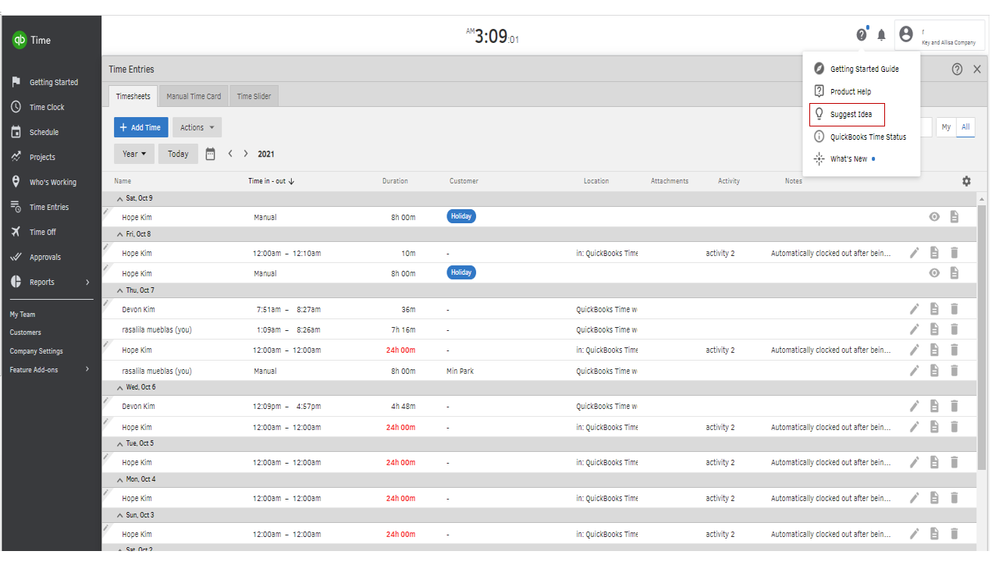Screen dimensions: 999x562
Task: Collapse the Mon, Oct 4 group
Action: coord(119,479)
